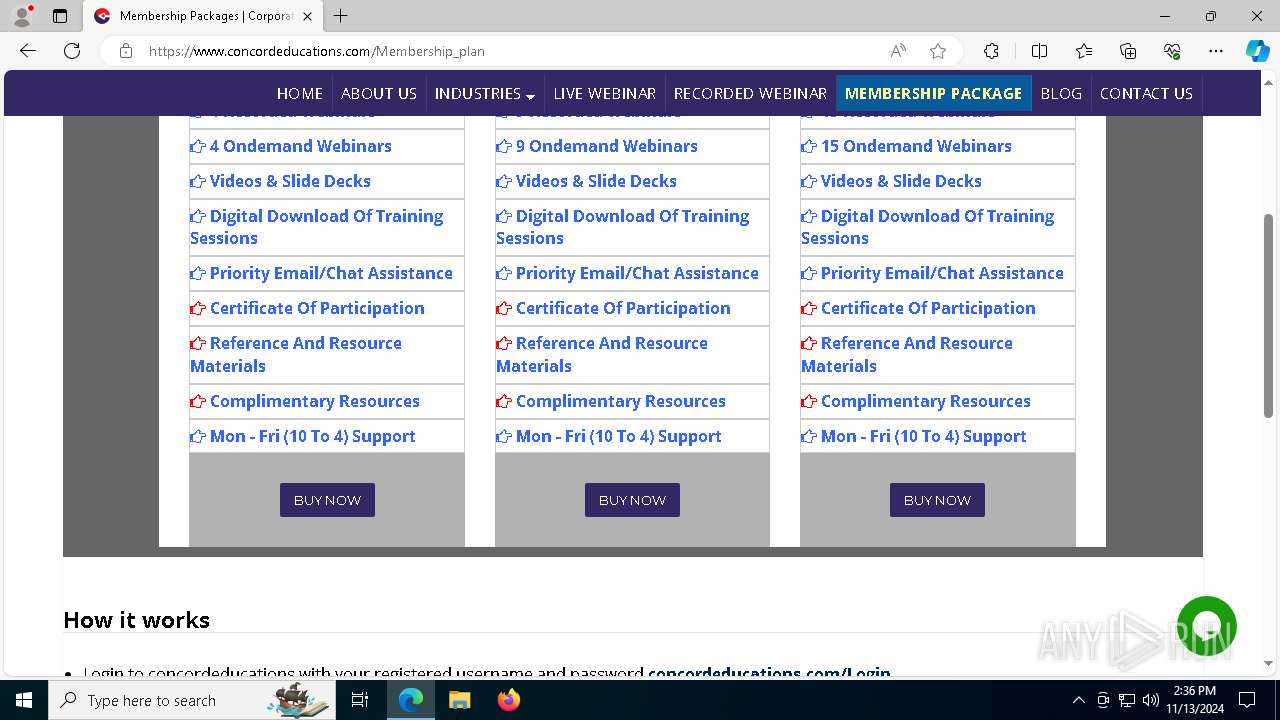Screen dimensions: 1280x720
Task: Go to HOME in navigation bar
Action: 300,93
